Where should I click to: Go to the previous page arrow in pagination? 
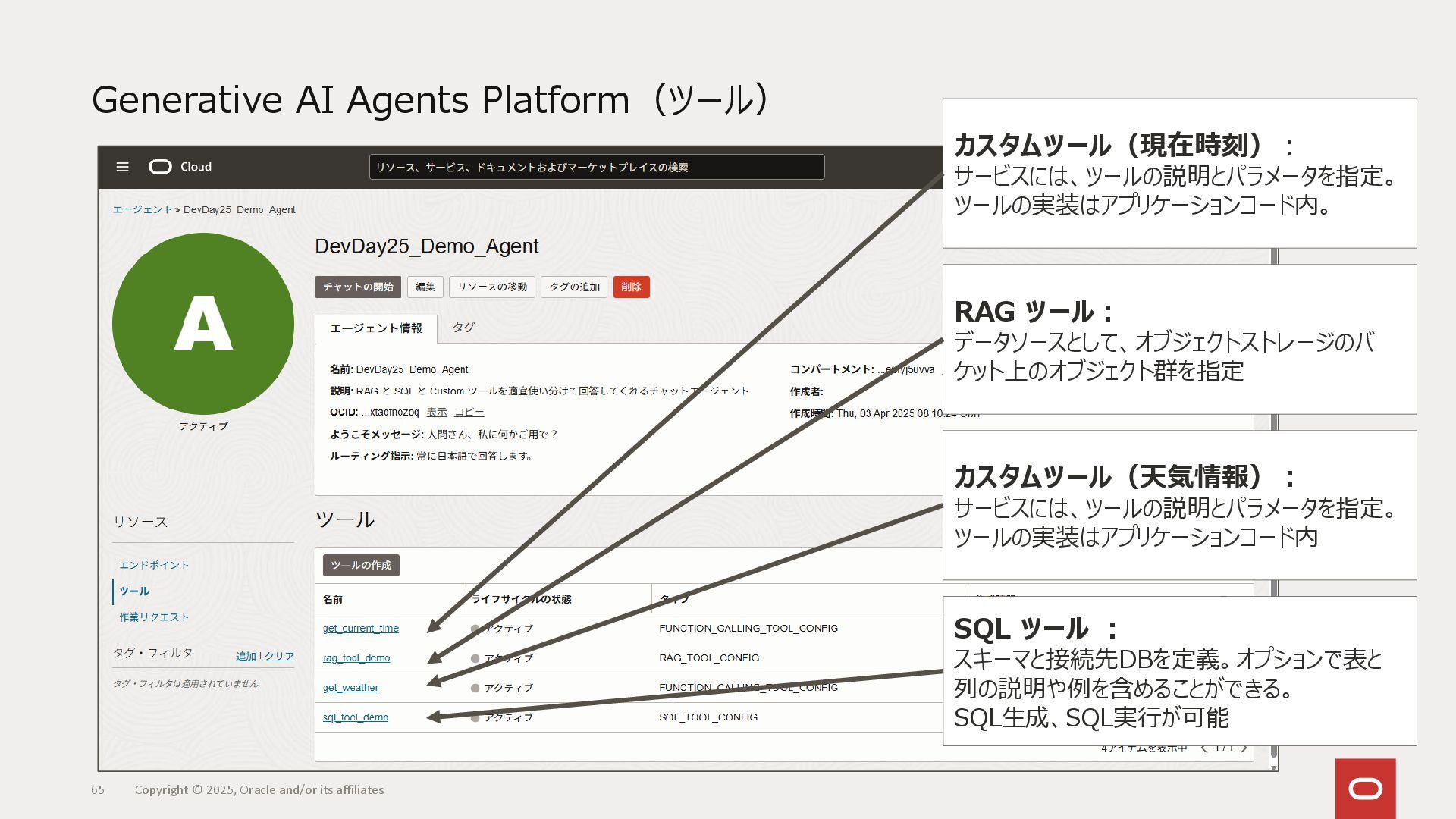[x=1204, y=748]
